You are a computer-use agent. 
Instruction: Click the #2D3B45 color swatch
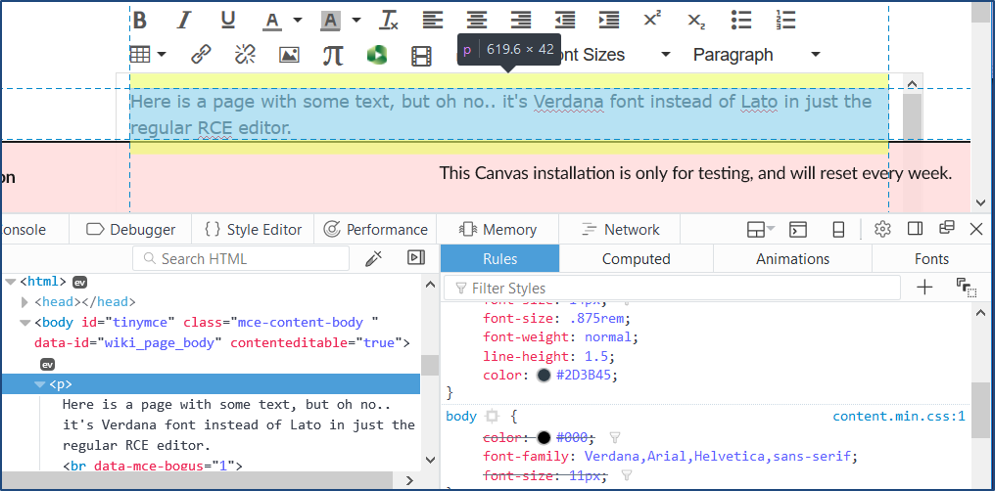544,375
